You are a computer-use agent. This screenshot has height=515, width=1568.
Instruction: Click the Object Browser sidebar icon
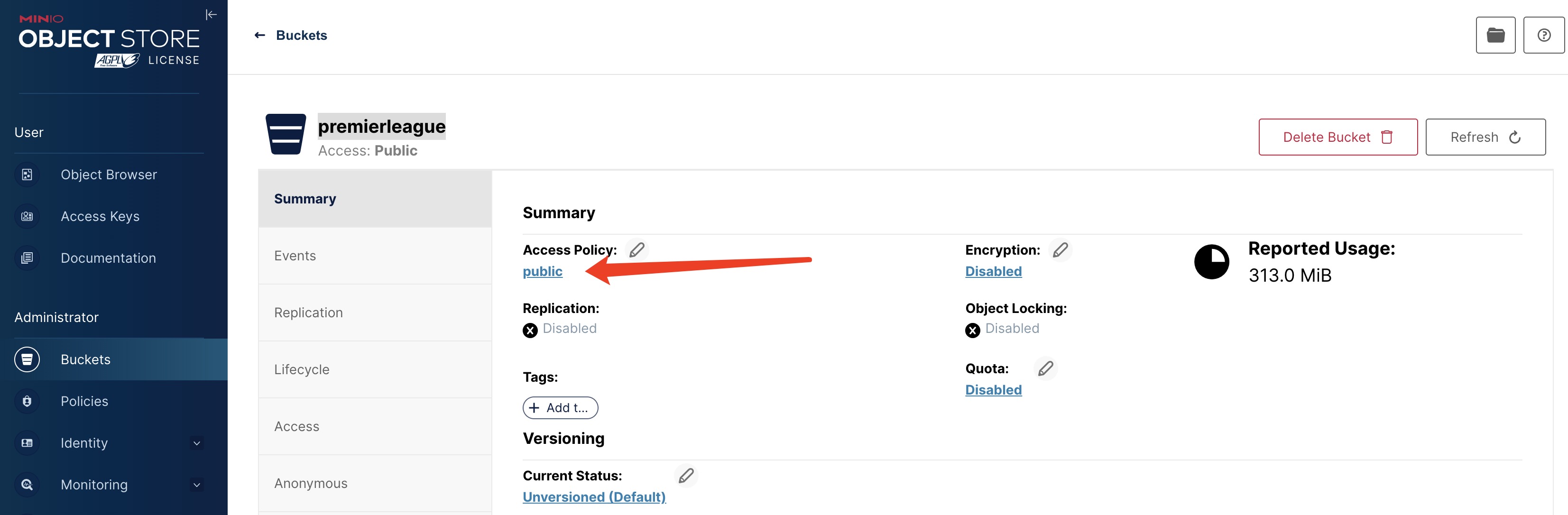[27, 175]
